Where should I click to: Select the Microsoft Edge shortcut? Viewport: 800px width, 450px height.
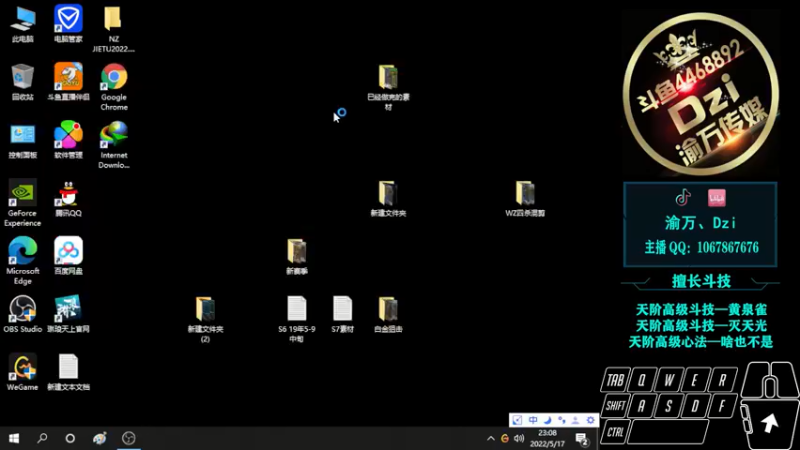[22, 261]
